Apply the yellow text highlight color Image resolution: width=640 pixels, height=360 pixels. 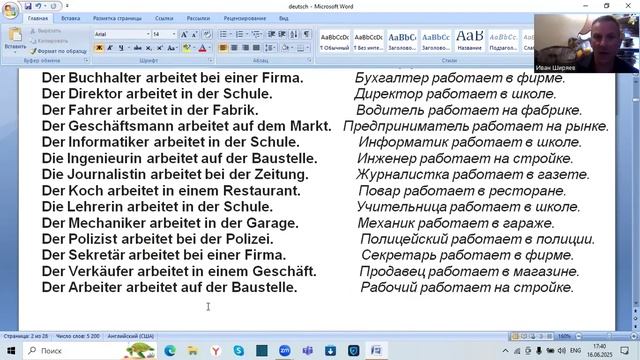[187, 48]
